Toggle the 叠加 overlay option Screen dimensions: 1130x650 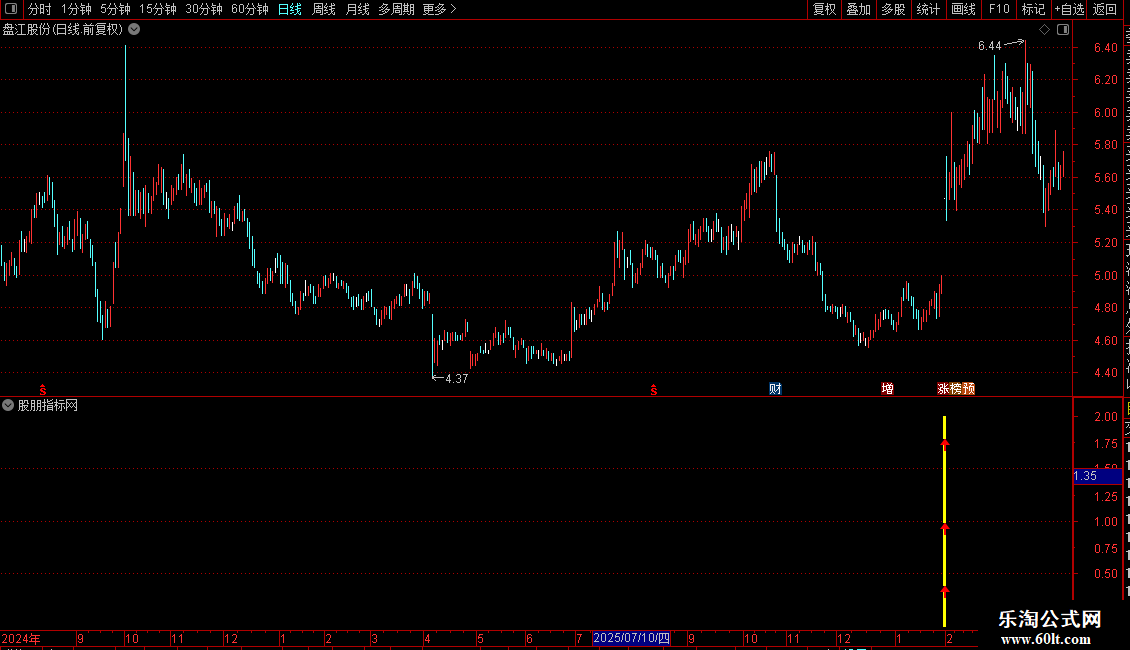point(859,9)
